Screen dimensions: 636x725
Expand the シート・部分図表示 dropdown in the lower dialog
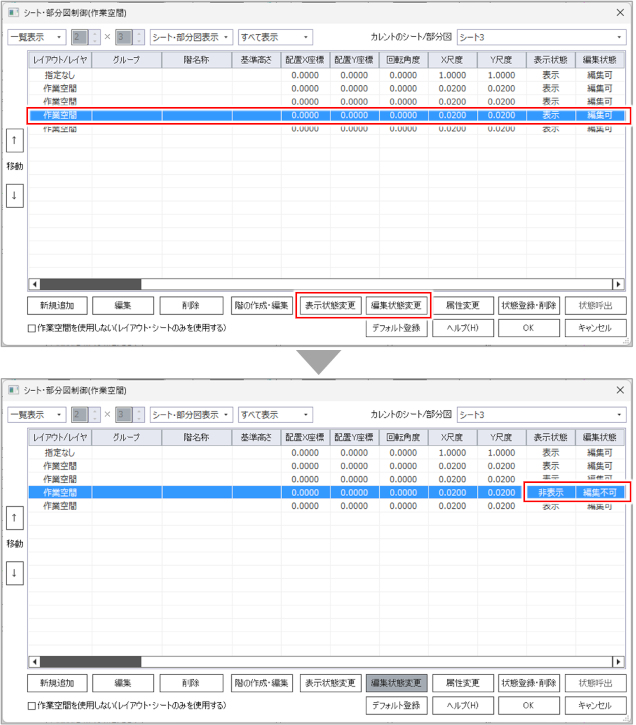point(191,414)
